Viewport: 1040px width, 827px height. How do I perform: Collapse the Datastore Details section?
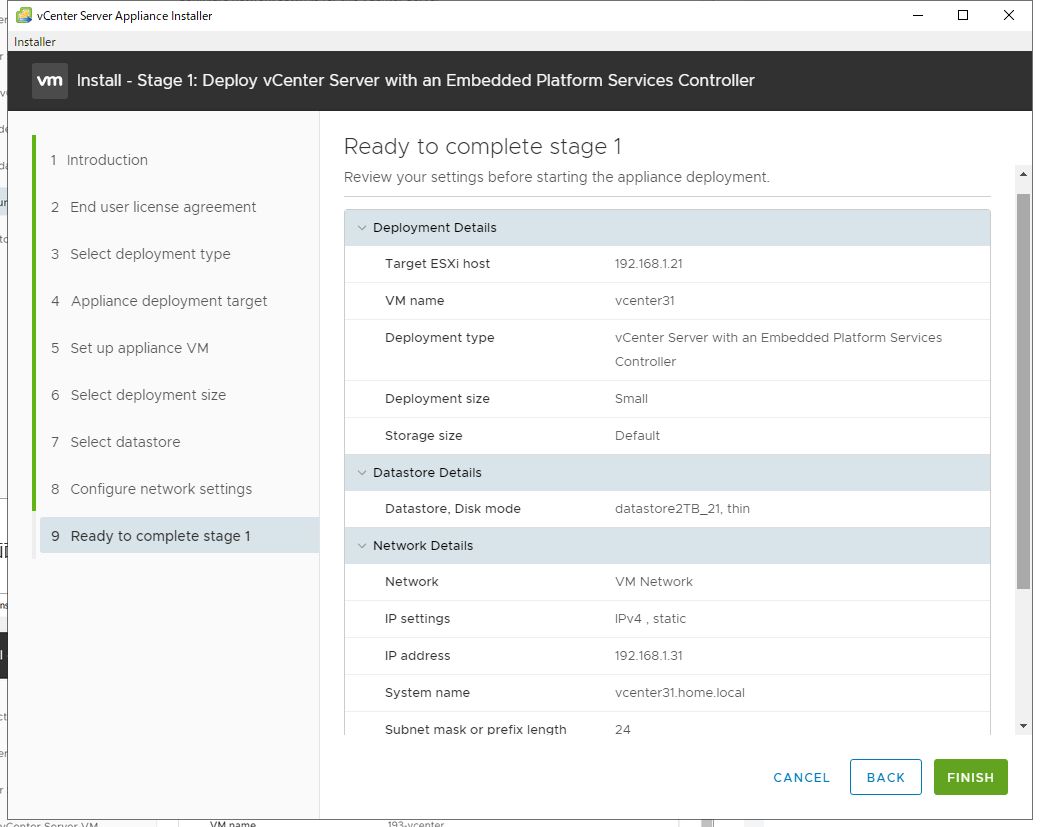(x=360, y=473)
